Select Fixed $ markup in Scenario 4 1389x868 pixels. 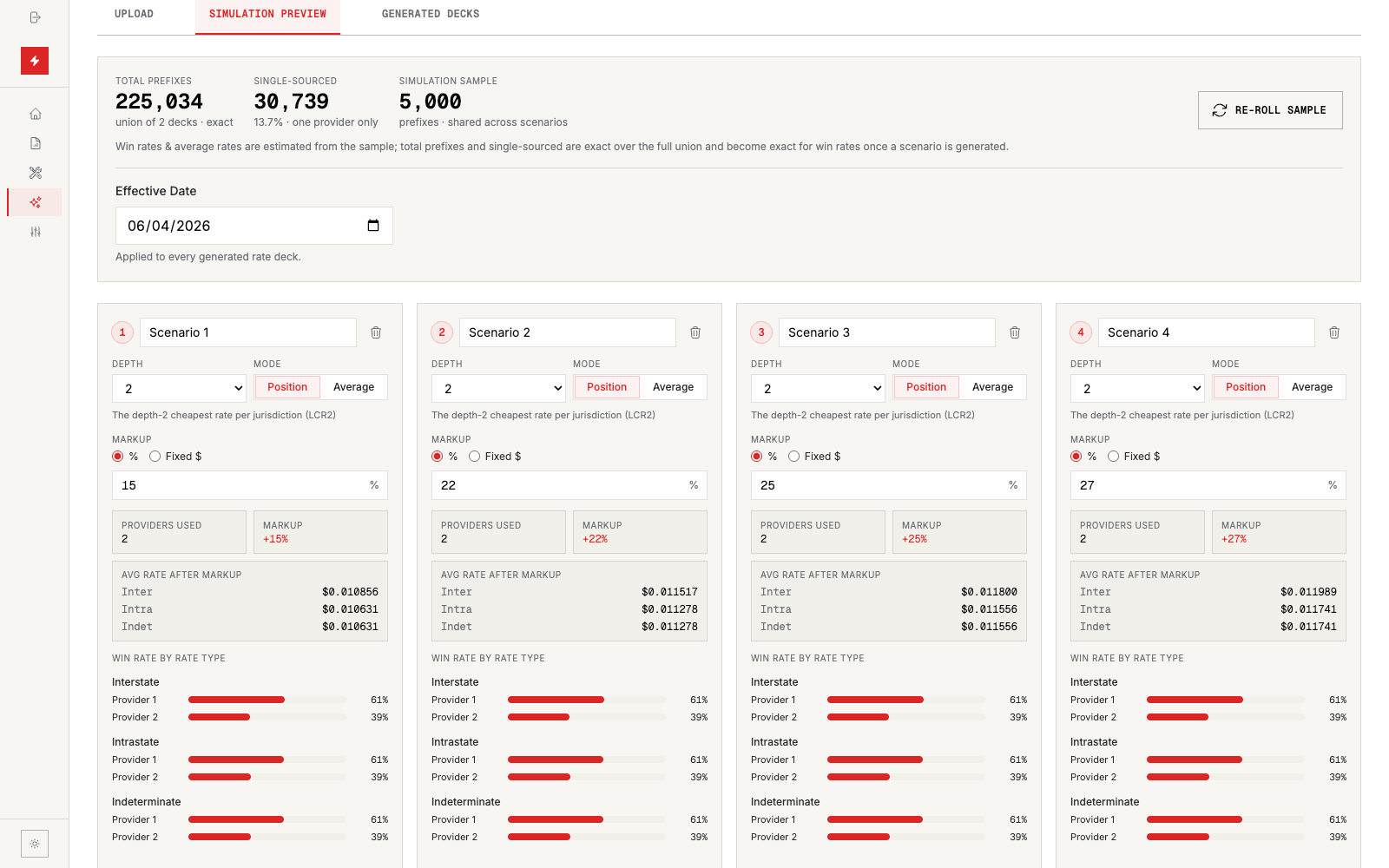coord(1114,457)
